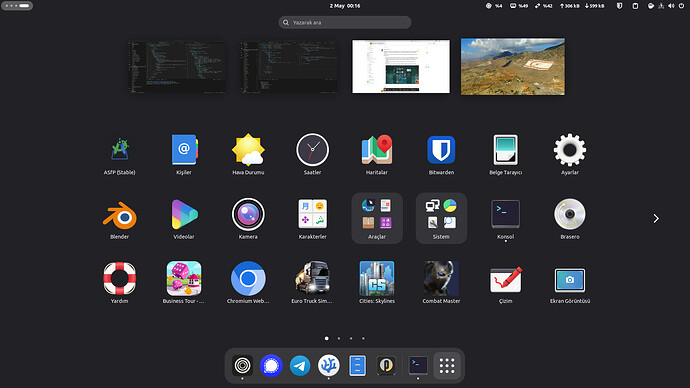Open network icon in system tray
Viewport: 690px width, 388px height.
[661, 6]
